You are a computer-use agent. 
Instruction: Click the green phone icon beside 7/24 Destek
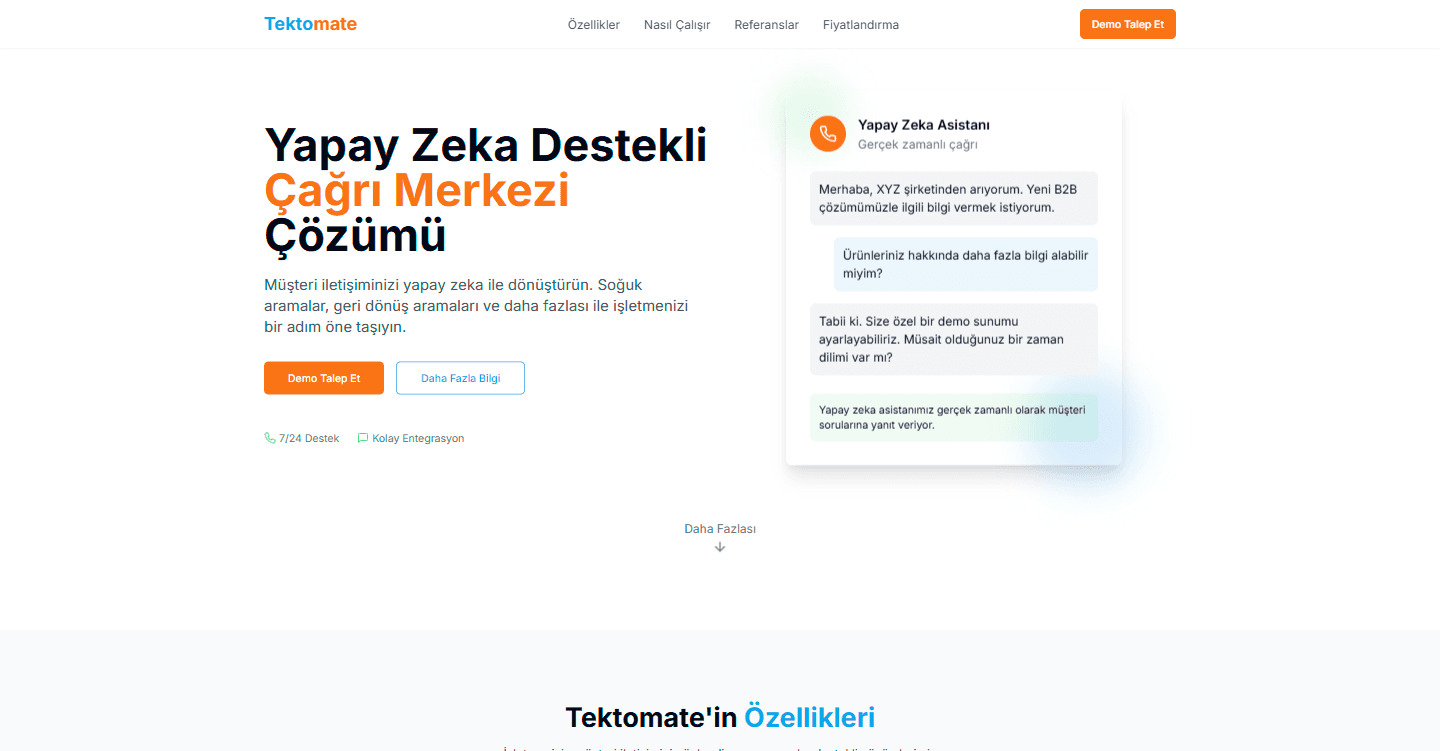(270, 438)
